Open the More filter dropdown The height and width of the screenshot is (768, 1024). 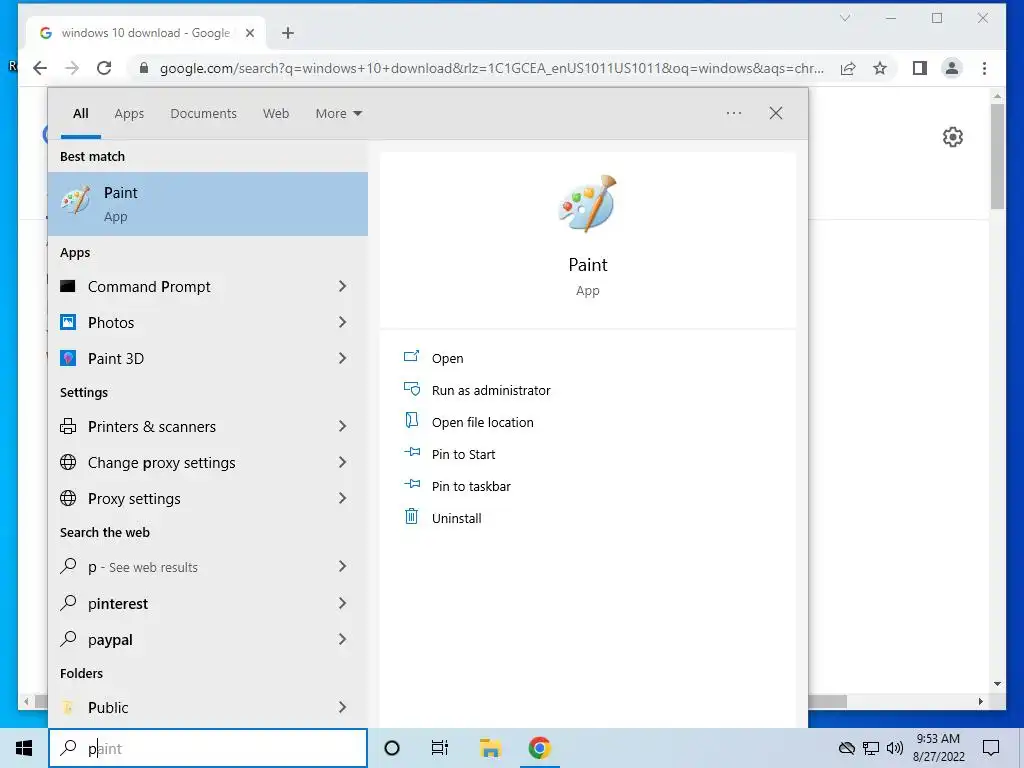[338, 114]
